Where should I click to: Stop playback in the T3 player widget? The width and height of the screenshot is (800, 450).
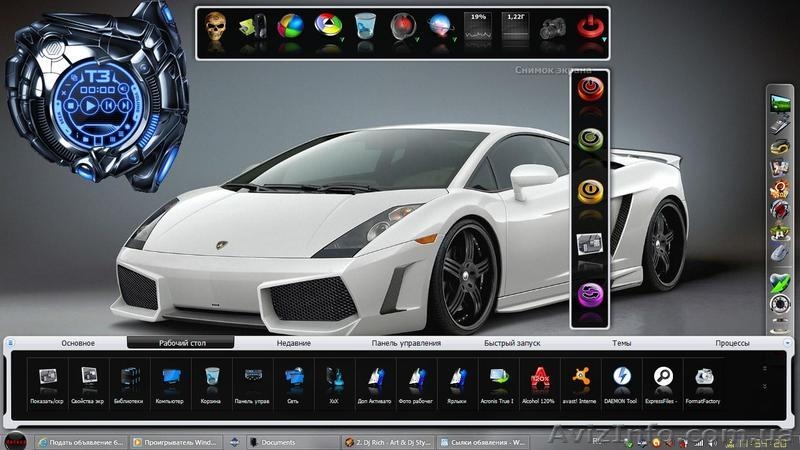pos(71,106)
